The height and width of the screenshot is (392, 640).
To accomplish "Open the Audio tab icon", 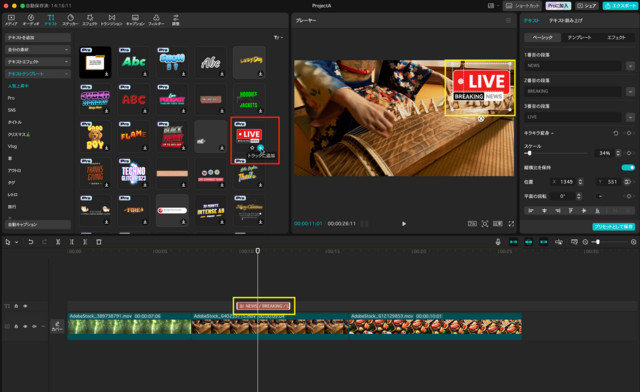I will (x=31, y=18).
